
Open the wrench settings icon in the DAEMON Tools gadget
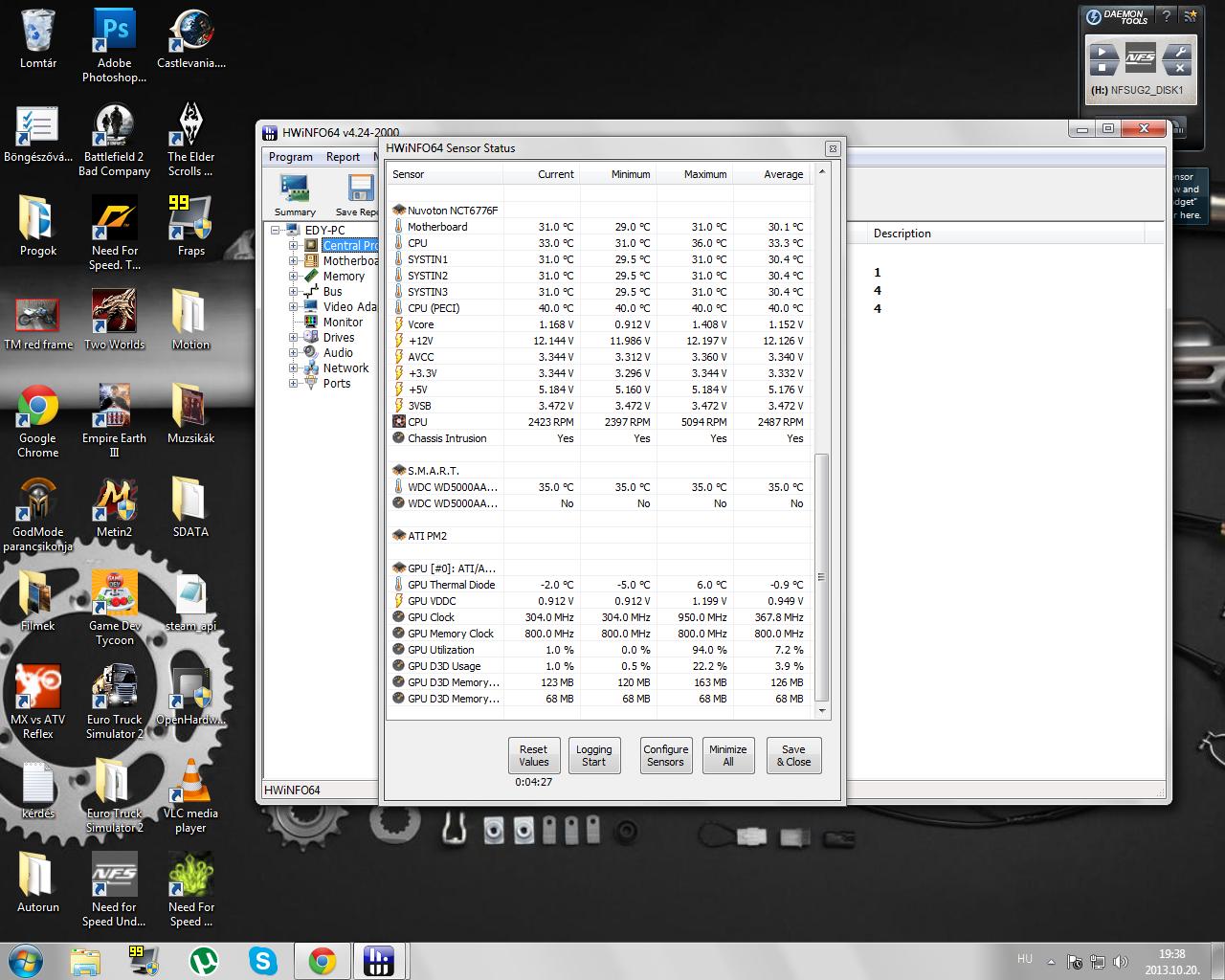(1180, 53)
